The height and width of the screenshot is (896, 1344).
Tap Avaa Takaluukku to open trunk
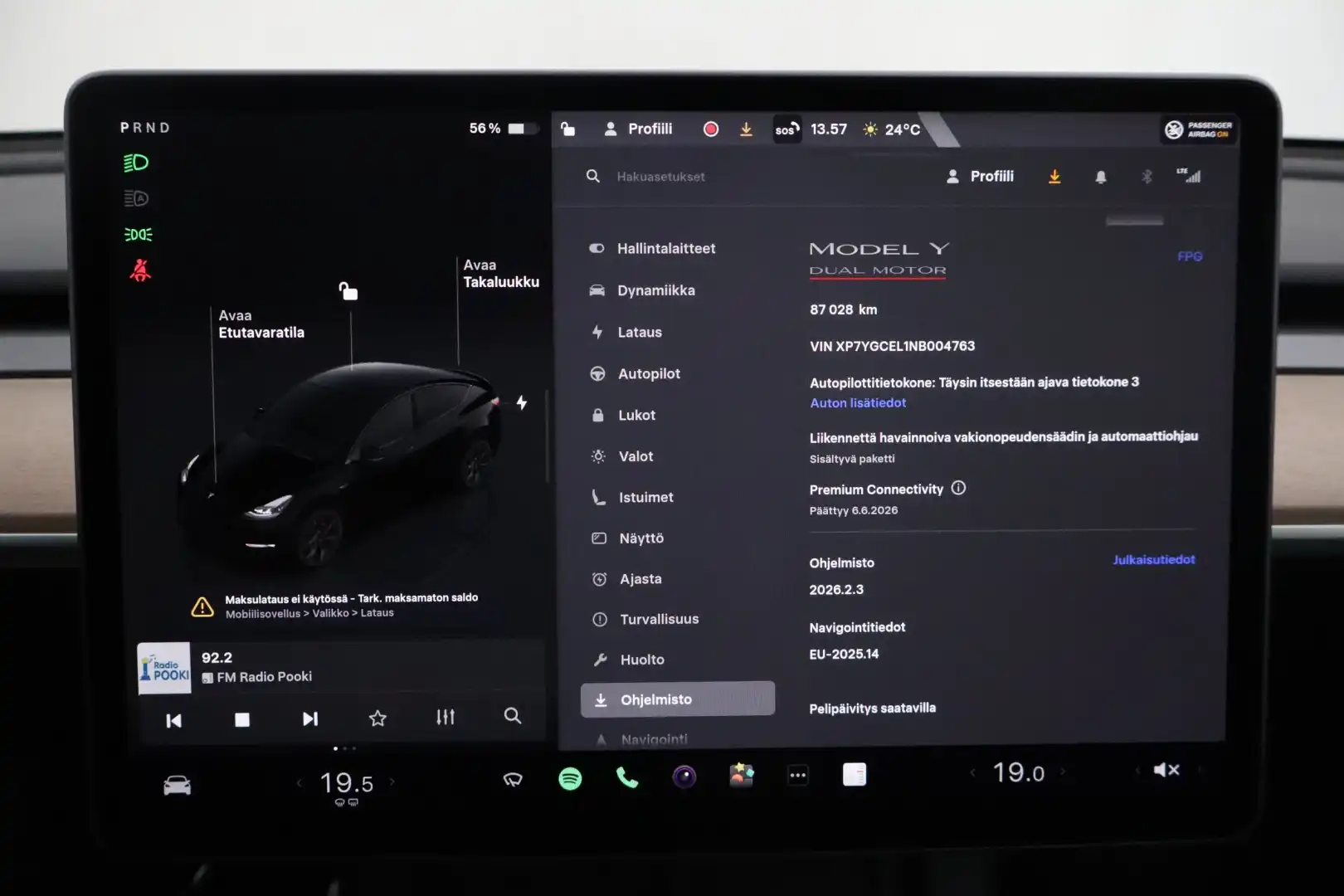(501, 273)
